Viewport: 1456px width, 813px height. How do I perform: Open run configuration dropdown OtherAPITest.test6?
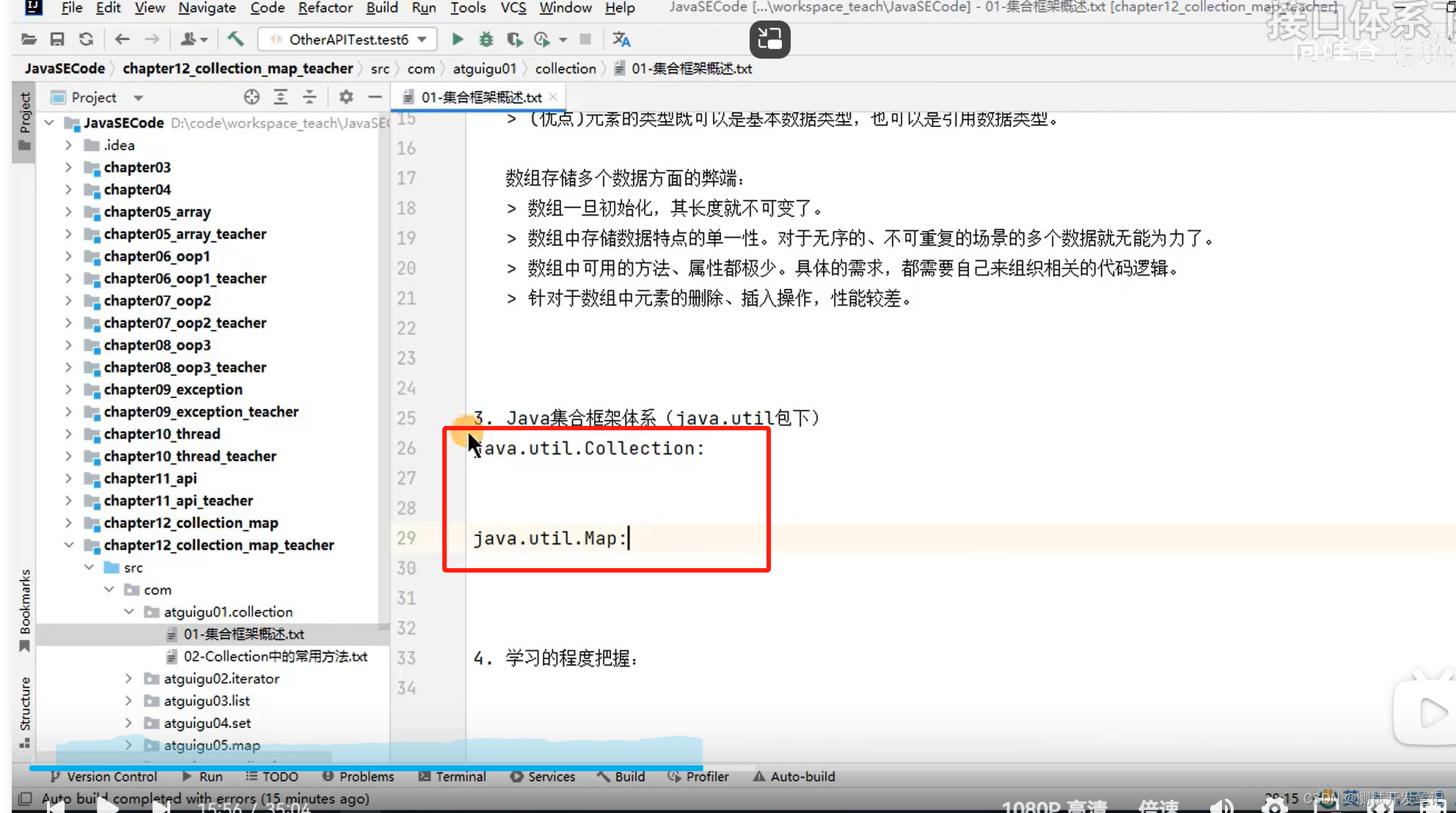[x=348, y=40]
